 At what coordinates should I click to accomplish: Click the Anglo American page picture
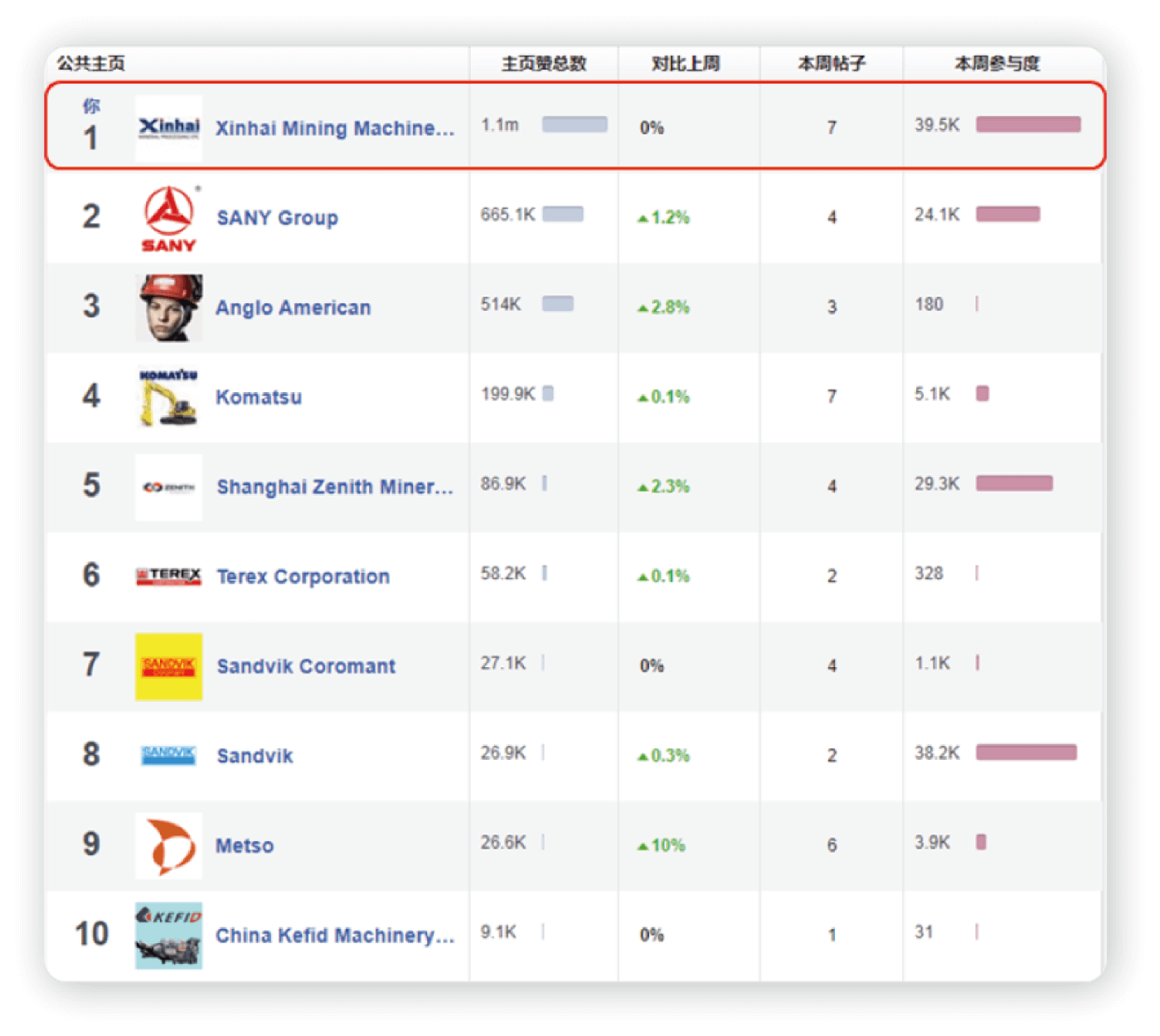(169, 307)
